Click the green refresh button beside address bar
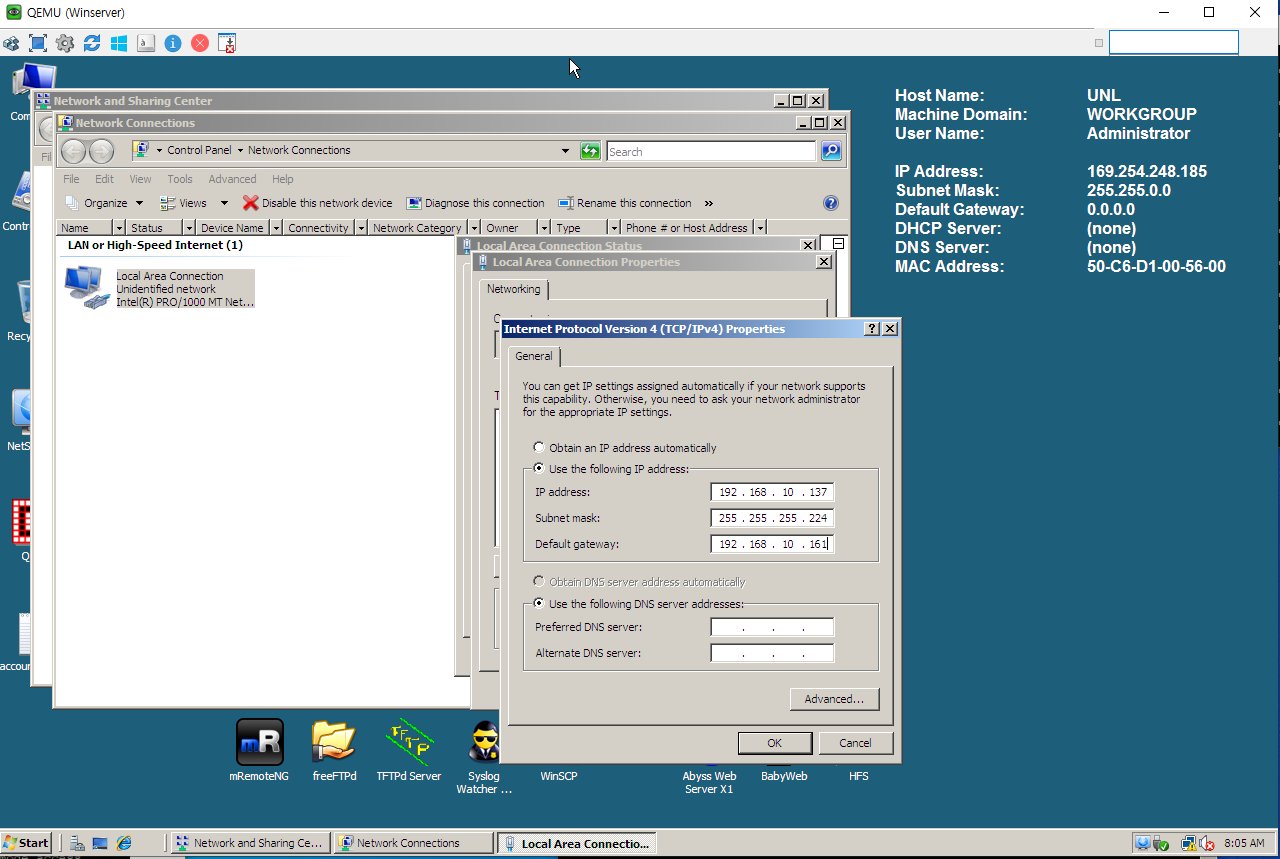Image resolution: width=1280 pixels, height=859 pixels. (591, 151)
